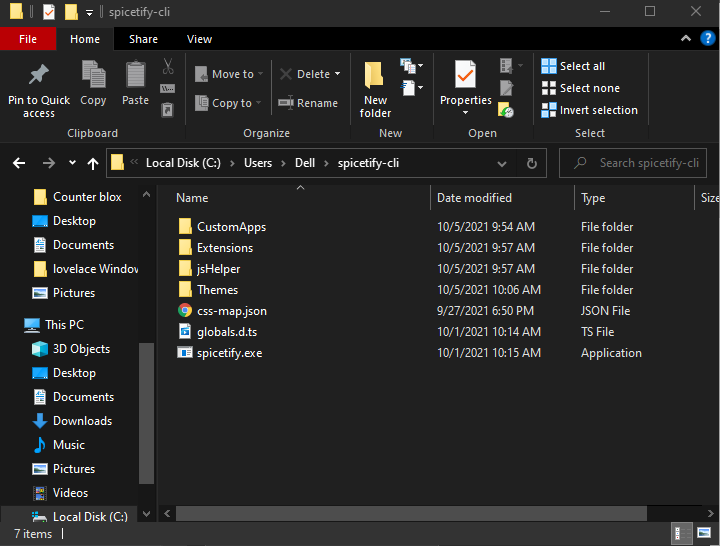Click the horizontal scrollbar thumb
720x546 pixels.
[x=411, y=513]
